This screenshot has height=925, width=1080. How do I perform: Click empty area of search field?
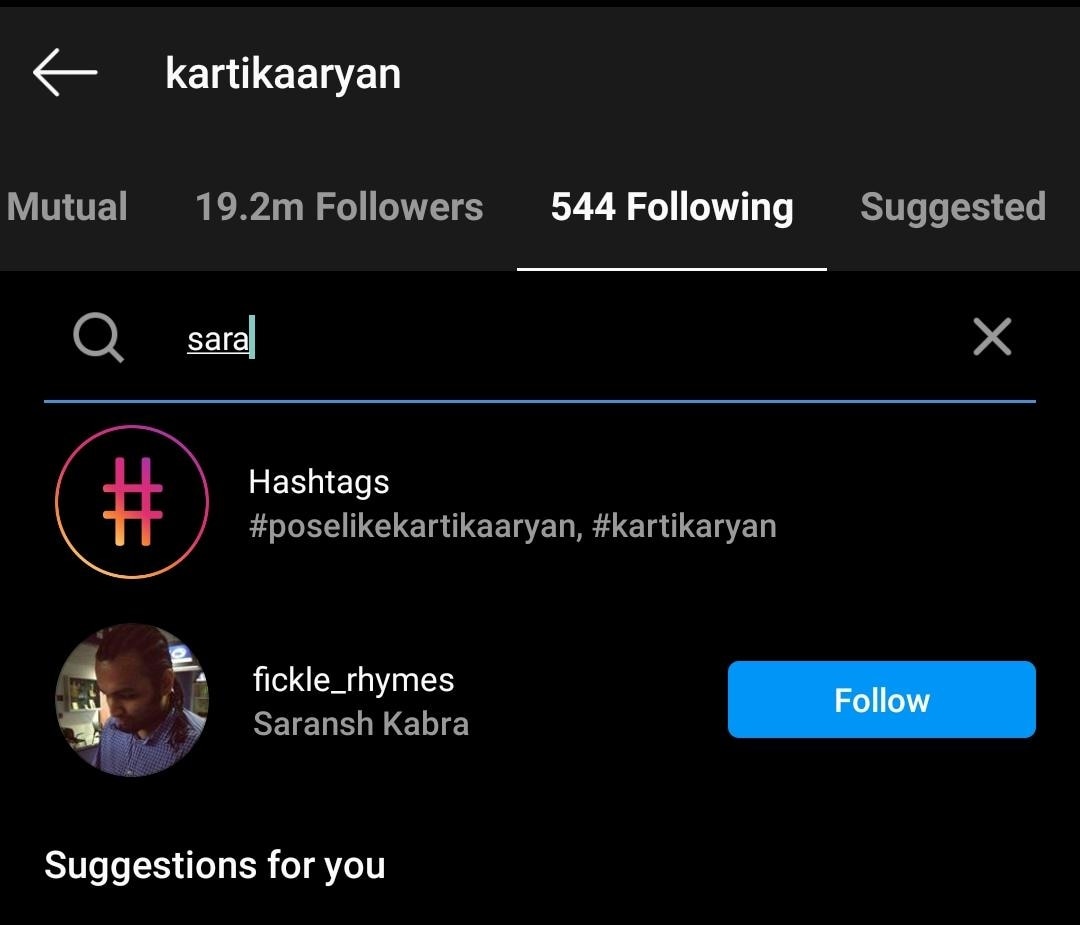[600, 338]
